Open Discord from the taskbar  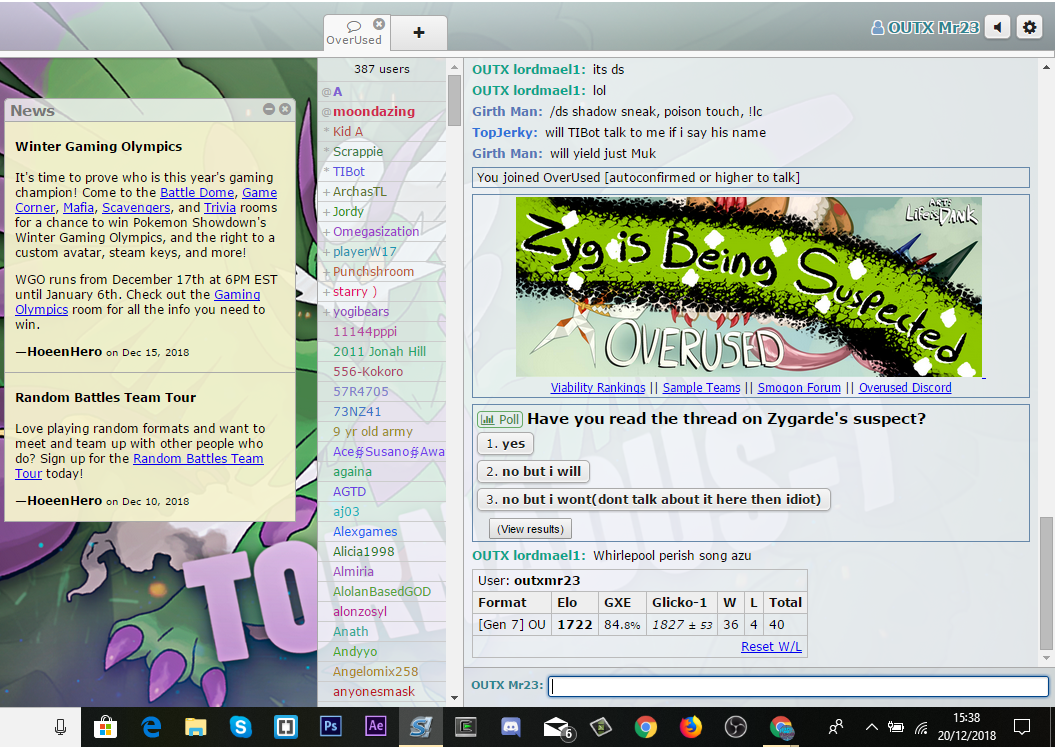(511, 727)
